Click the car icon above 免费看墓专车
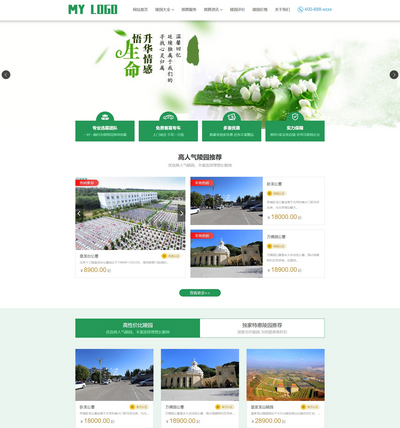The height and width of the screenshot is (428, 400). click(x=168, y=117)
